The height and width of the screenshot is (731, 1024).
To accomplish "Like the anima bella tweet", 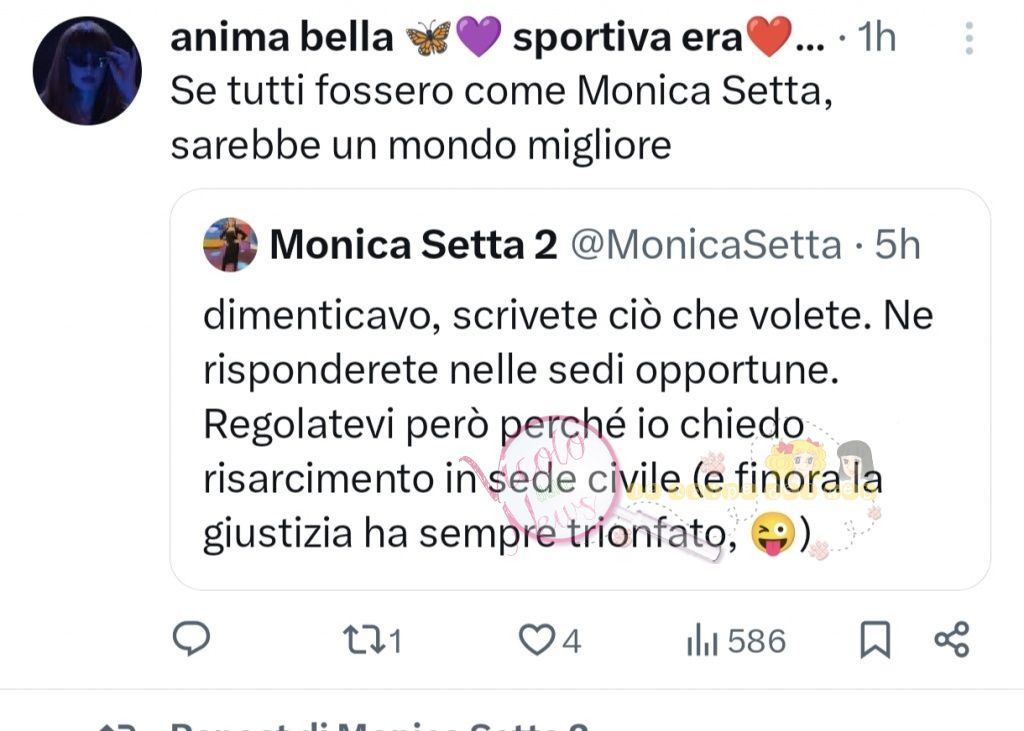I will [x=538, y=640].
